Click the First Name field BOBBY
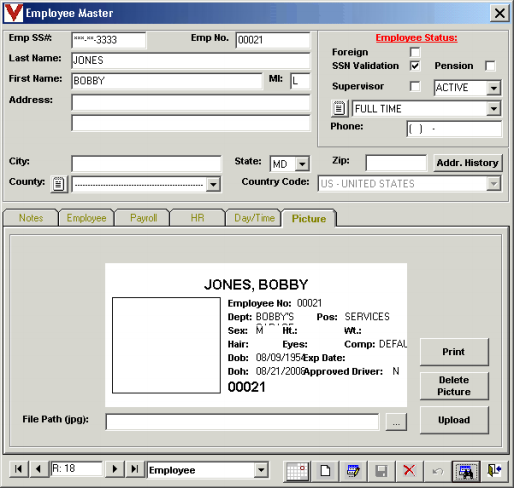This screenshot has height=488, width=514. click(167, 81)
